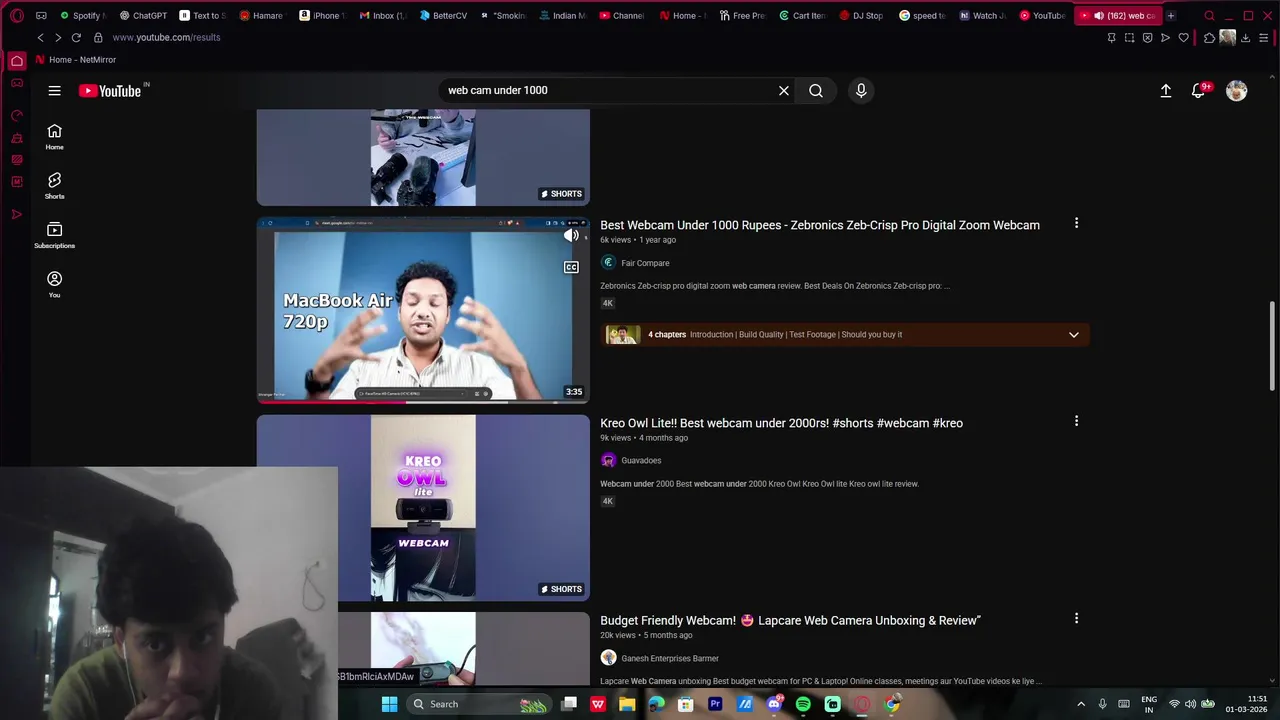Mute the Zebronics video preview

click(x=571, y=236)
